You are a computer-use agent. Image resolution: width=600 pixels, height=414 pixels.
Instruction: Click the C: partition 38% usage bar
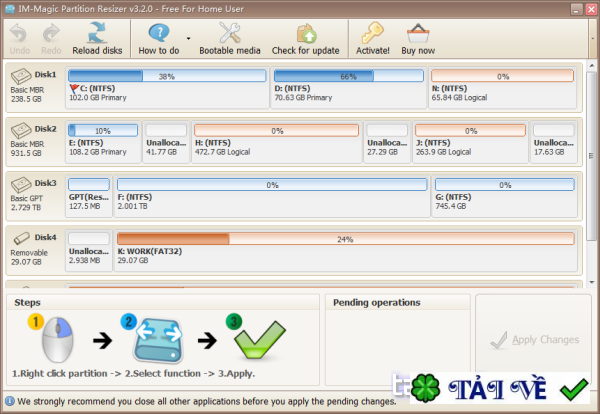tap(167, 76)
